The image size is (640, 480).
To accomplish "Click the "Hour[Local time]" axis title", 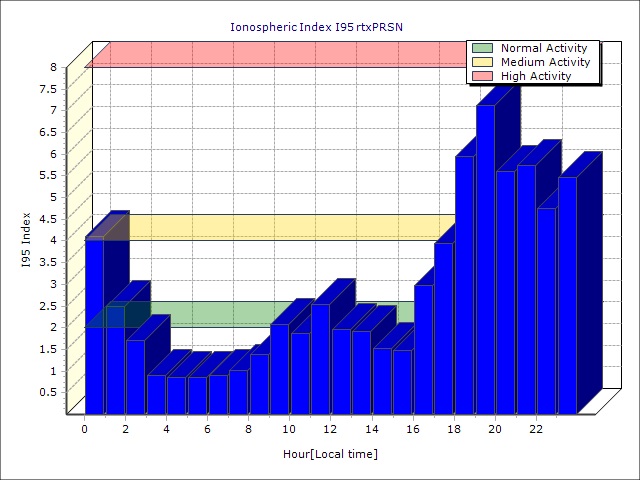I will [329, 455].
